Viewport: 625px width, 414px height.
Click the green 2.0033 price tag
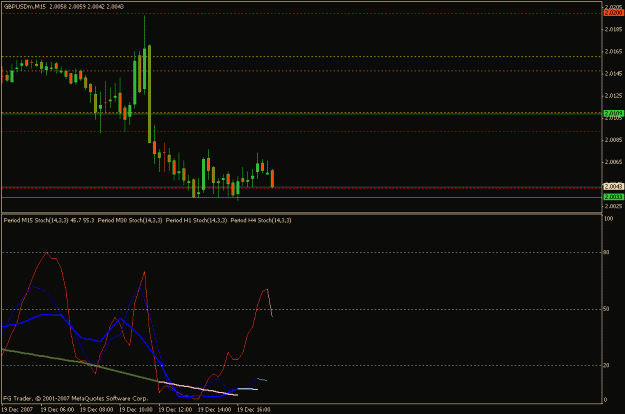[614, 197]
